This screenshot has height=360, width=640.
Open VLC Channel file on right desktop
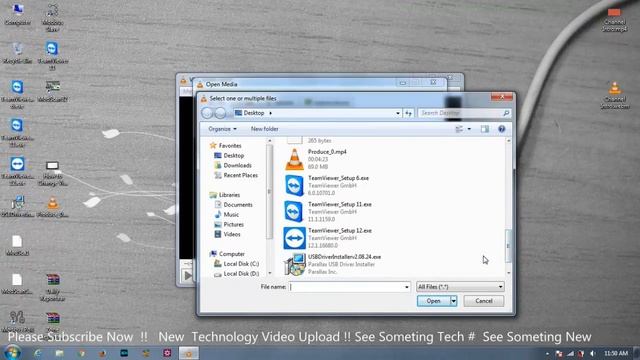point(615,96)
